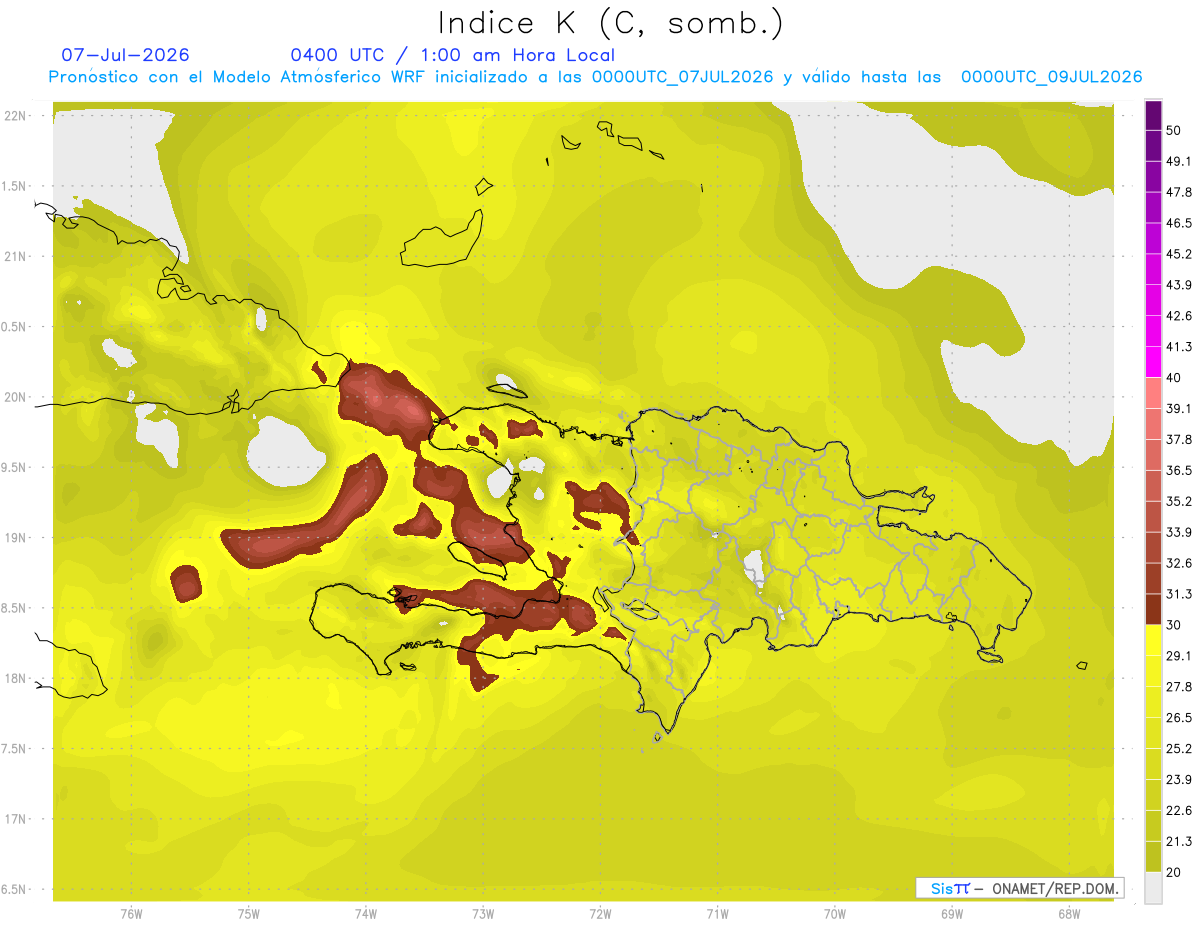Click the "70W" longitude label

835,914
